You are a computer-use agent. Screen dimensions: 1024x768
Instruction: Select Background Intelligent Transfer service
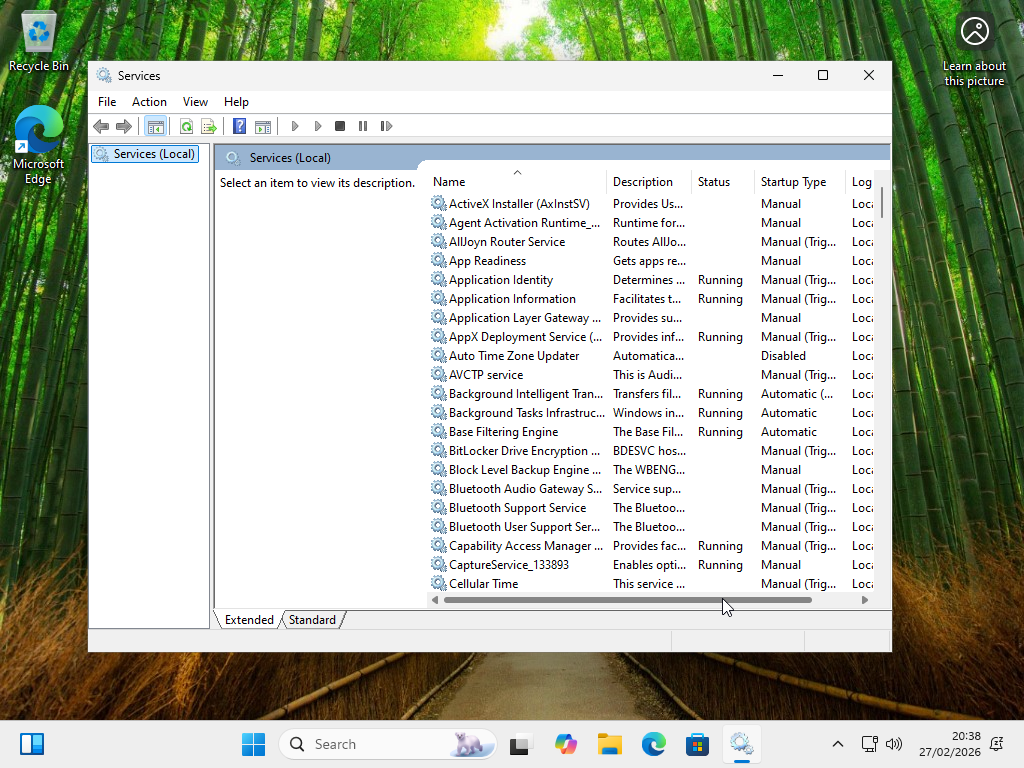point(651,394)
